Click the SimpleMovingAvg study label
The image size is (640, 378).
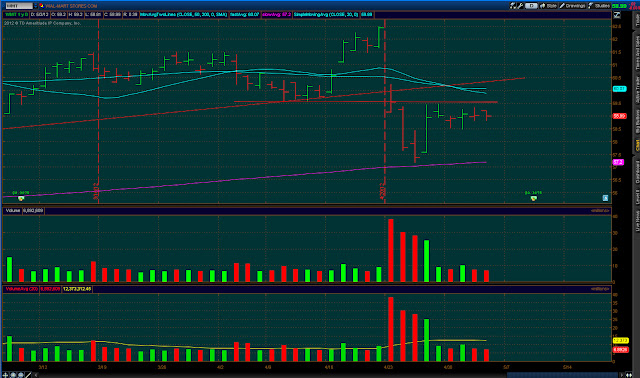pyautogui.click(x=327, y=15)
